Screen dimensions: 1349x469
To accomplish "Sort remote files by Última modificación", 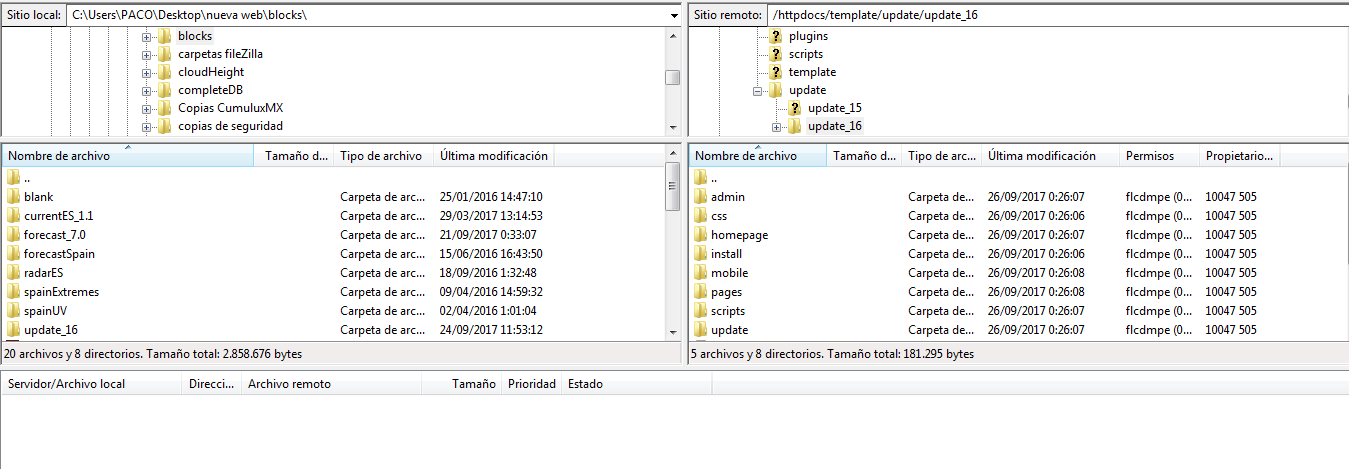I will tap(1050, 156).
